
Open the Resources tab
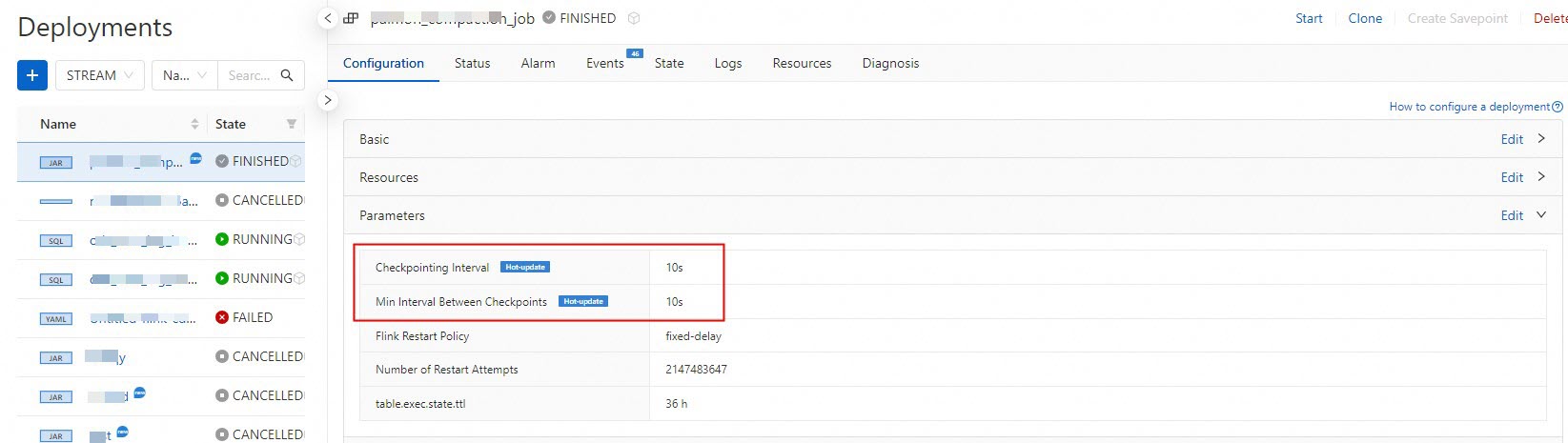coord(802,63)
